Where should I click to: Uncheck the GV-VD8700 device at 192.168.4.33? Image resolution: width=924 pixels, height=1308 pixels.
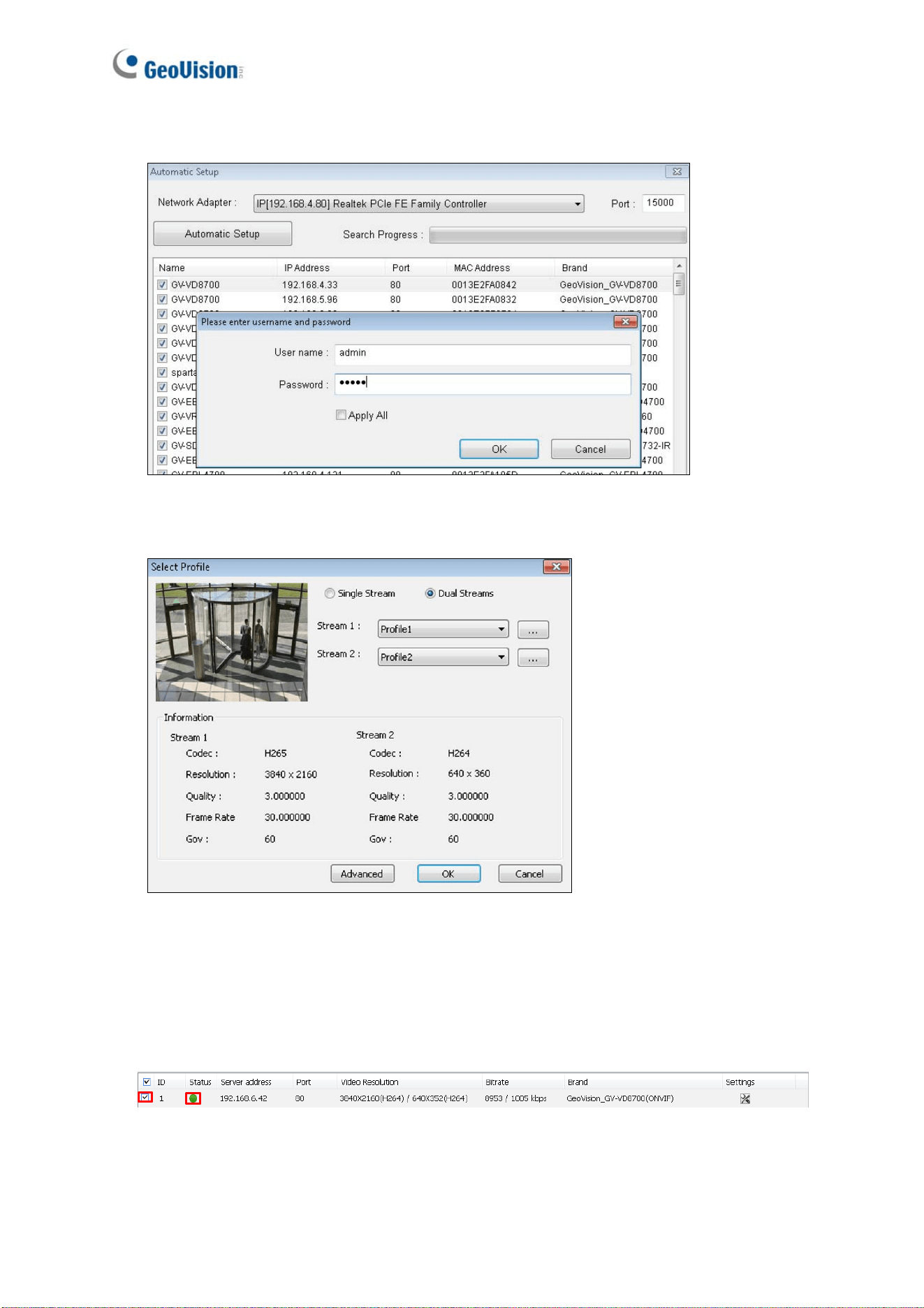pyautogui.click(x=162, y=284)
